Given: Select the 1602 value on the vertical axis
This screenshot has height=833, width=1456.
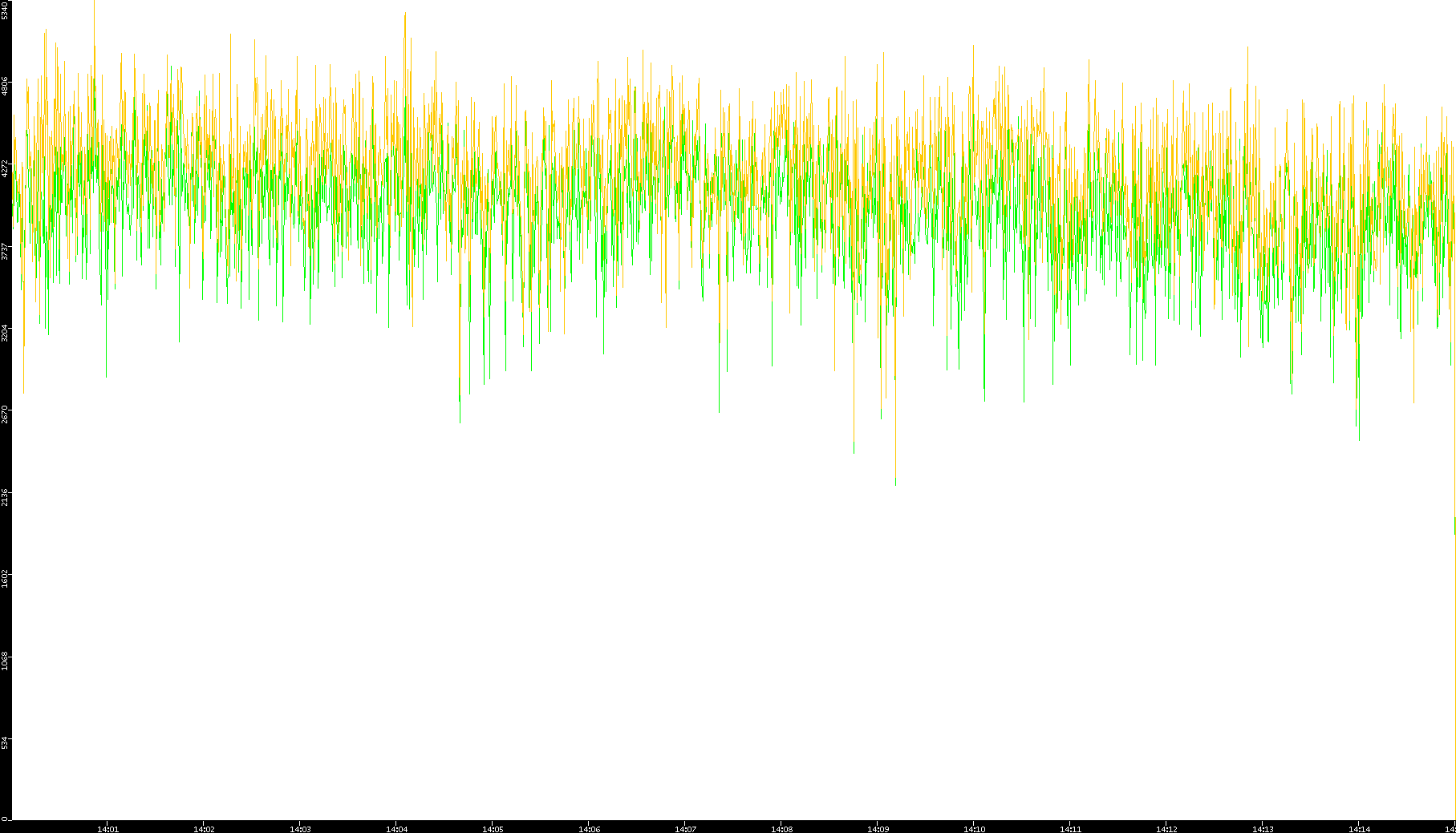Looking at the screenshot, I should click(5, 579).
